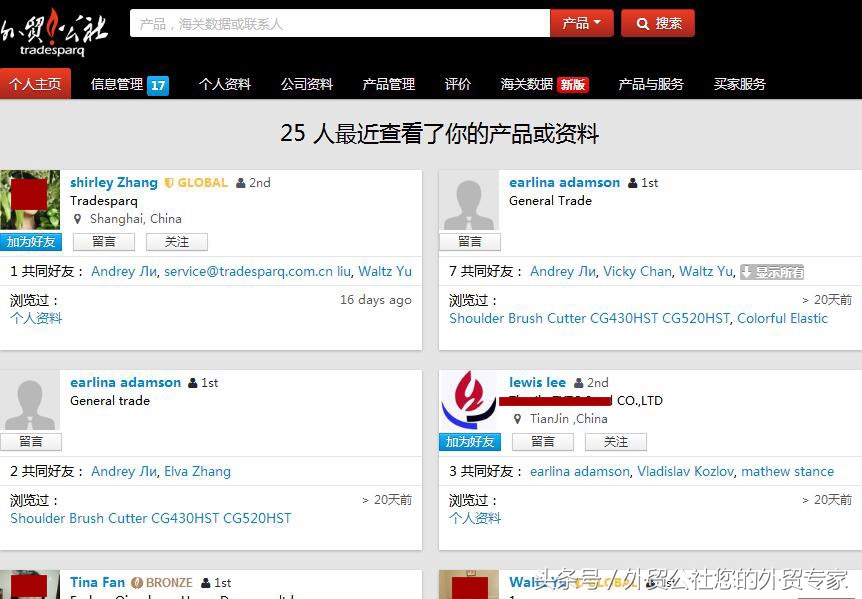Click the 加为好友 button for lewis lee
The height and width of the screenshot is (599, 862).
(x=469, y=441)
